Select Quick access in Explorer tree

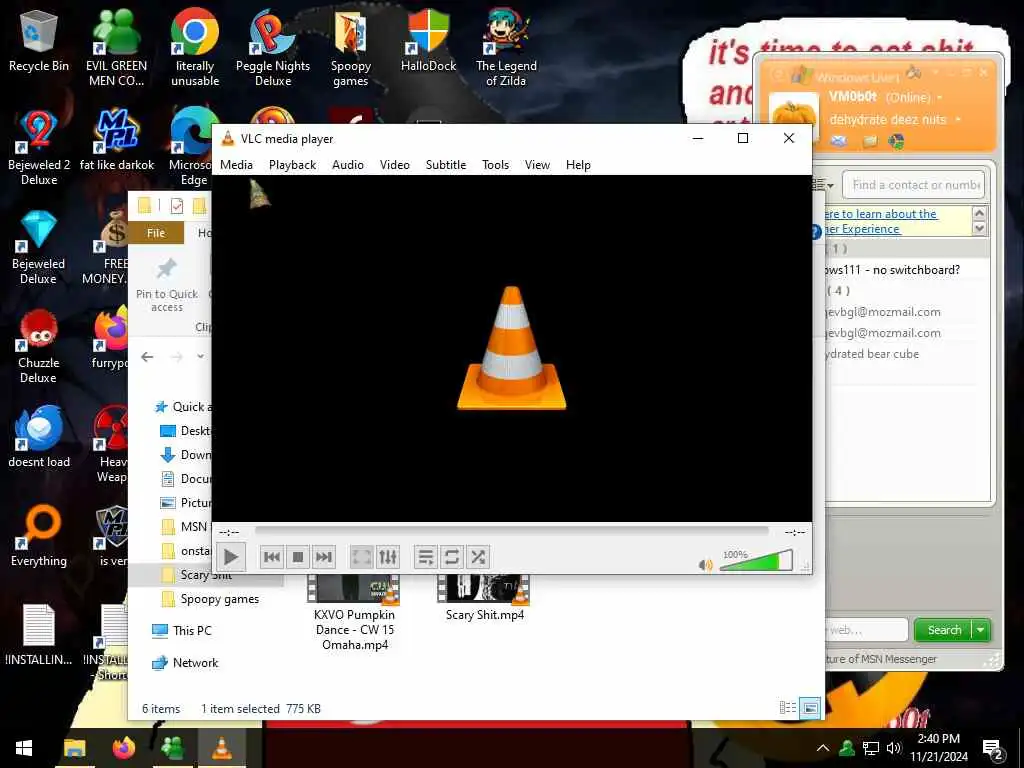tap(183, 407)
